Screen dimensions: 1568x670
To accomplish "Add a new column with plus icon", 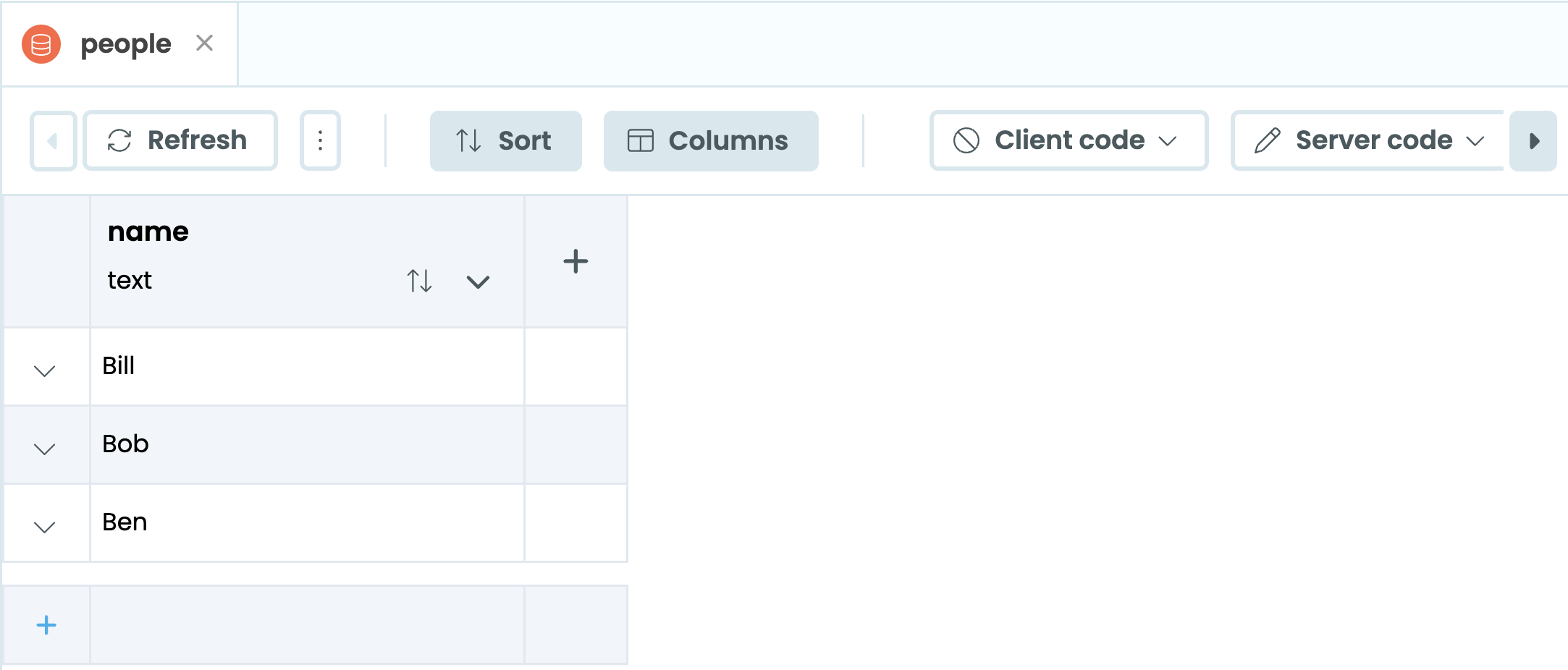I will (x=576, y=261).
